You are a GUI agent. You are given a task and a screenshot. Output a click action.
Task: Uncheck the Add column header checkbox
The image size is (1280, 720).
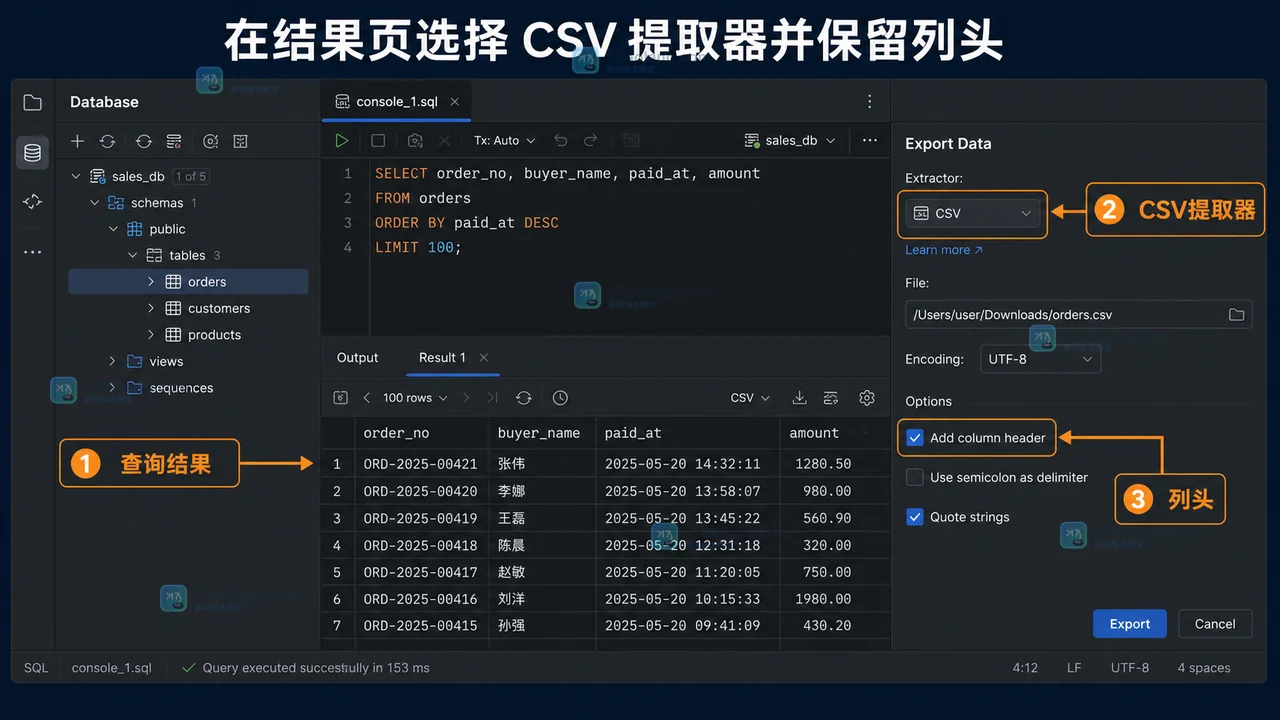coord(915,438)
